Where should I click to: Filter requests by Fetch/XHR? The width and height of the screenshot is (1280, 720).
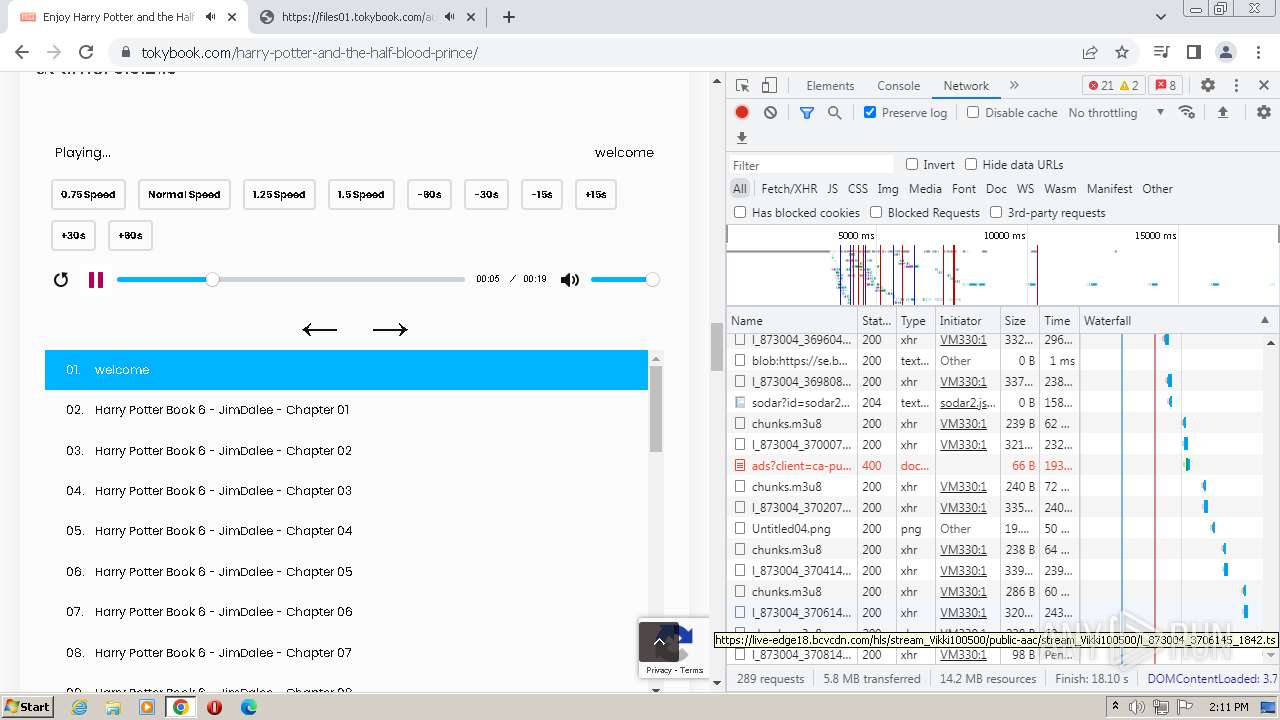[789, 189]
